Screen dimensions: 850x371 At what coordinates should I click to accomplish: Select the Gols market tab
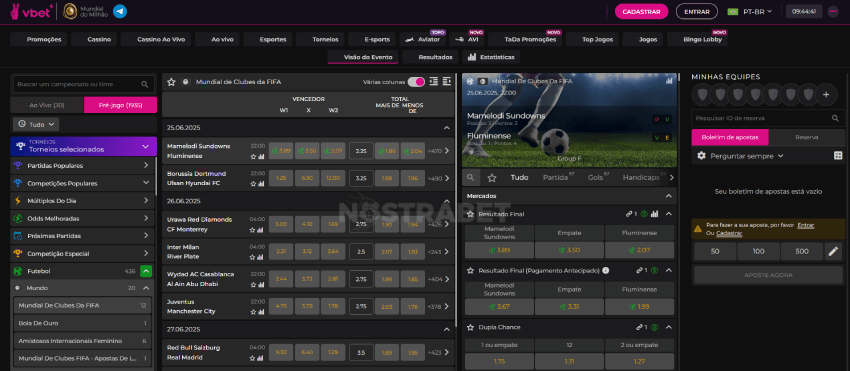click(x=595, y=177)
